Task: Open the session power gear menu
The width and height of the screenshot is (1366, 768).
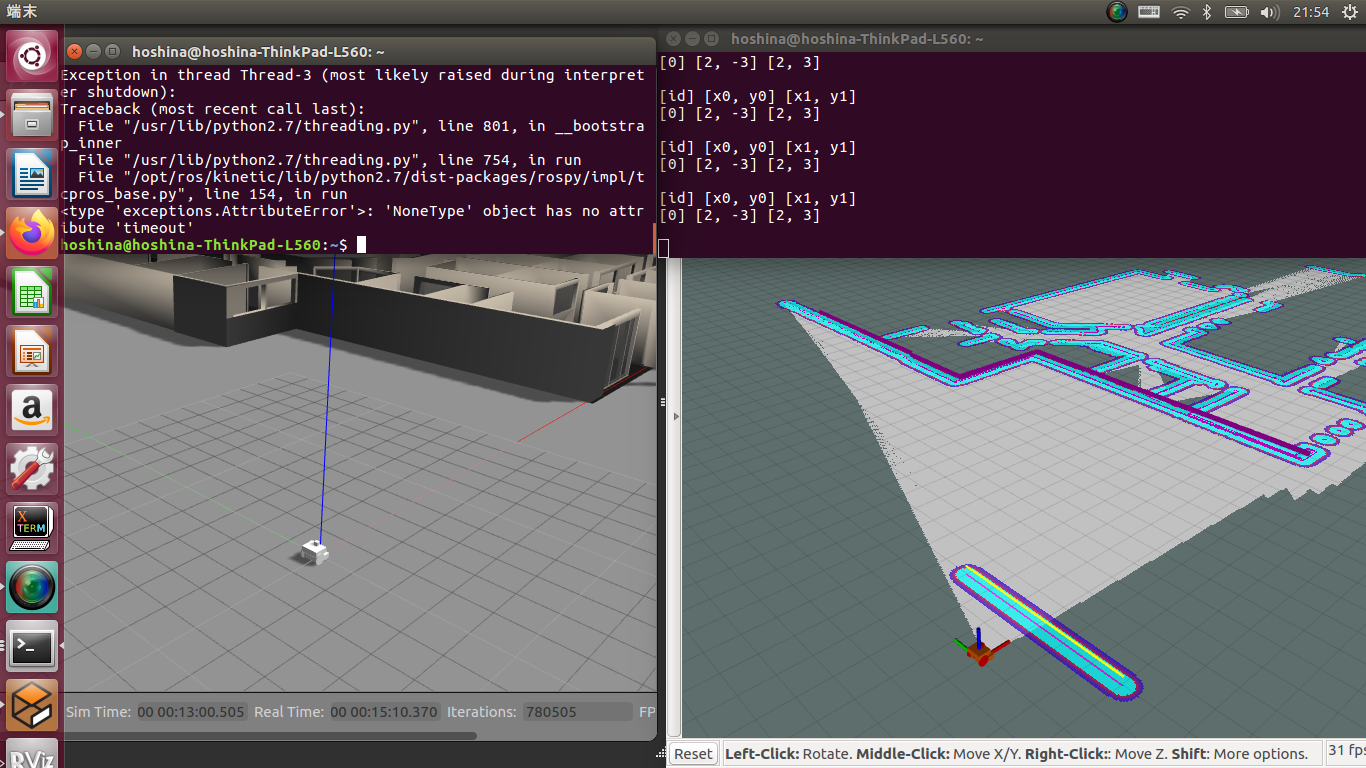Action: [1349, 12]
